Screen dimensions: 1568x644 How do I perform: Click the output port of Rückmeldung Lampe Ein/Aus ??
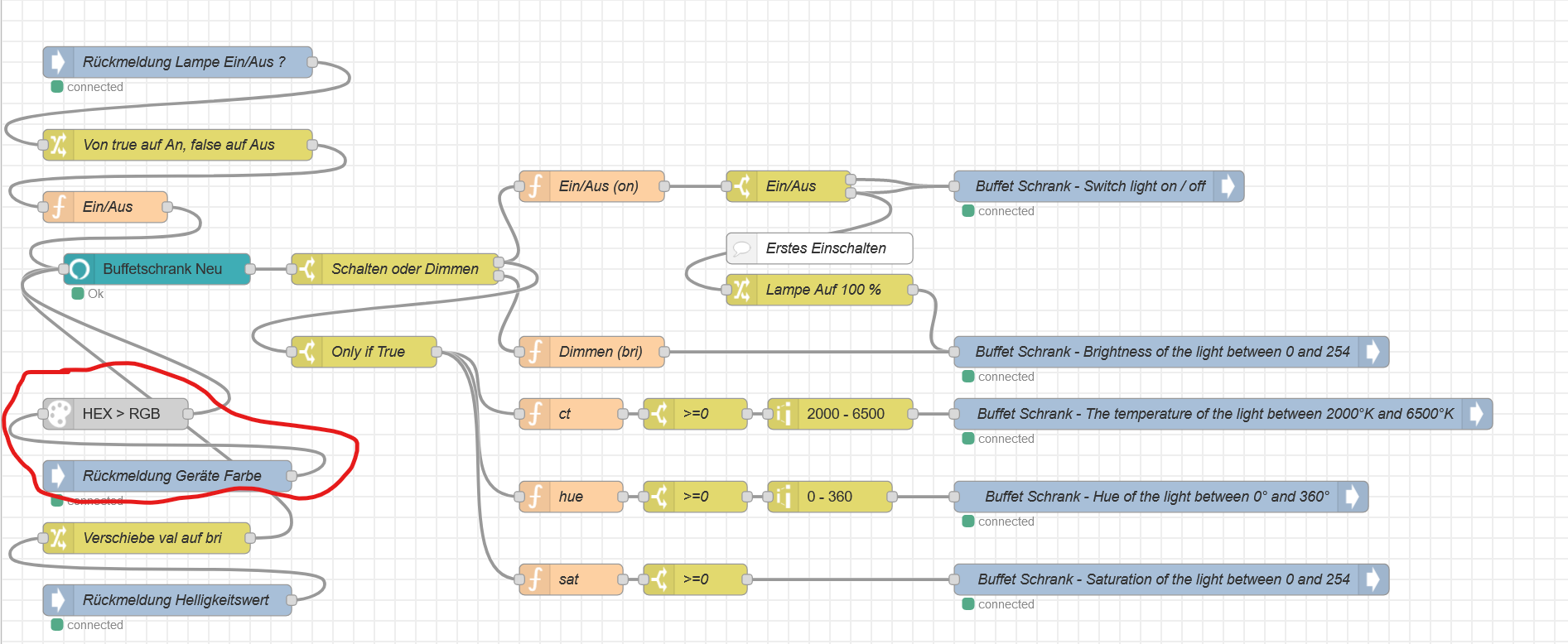click(x=312, y=62)
